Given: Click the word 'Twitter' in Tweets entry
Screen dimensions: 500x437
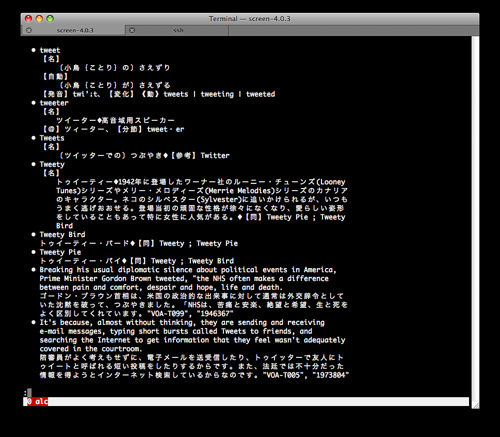Looking at the screenshot, I should 215,155.
